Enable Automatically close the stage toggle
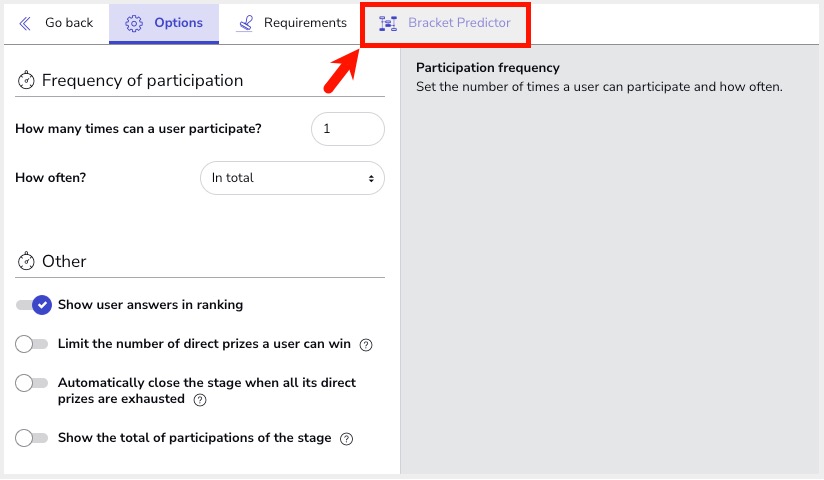This screenshot has width=824, height=480. pos(32,383)
